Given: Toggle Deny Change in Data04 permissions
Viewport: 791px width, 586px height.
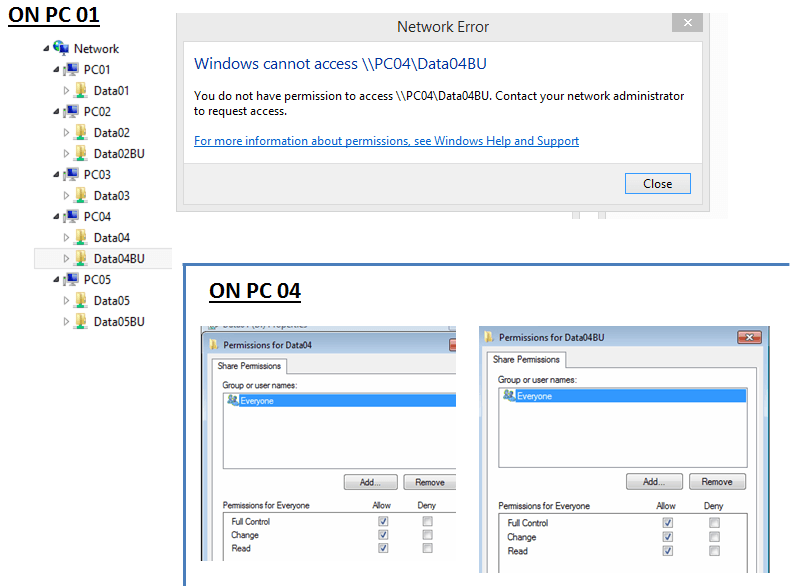Looking at the screenshot, I should click(x=427, y=535).
